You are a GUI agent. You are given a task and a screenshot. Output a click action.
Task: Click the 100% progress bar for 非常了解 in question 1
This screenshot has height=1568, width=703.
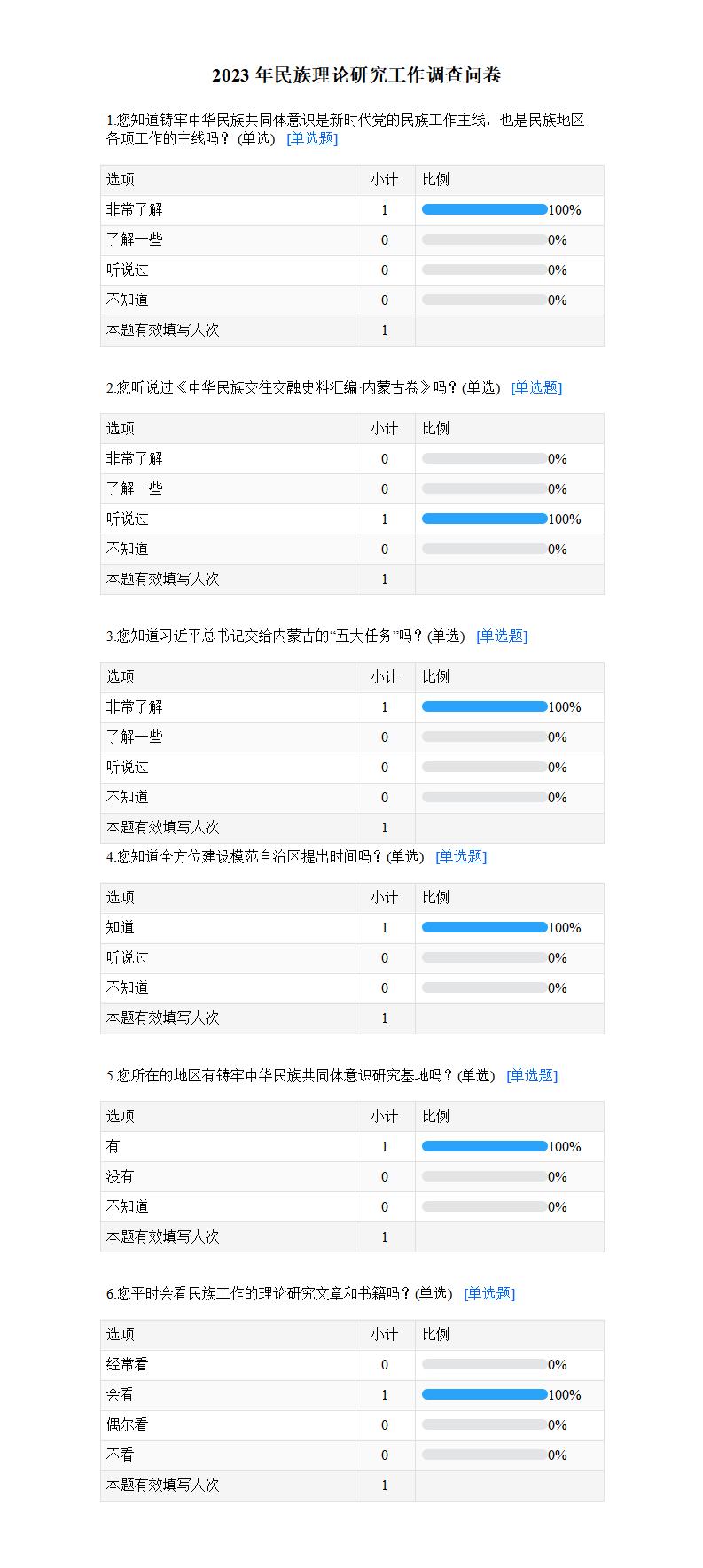[485, 209]
